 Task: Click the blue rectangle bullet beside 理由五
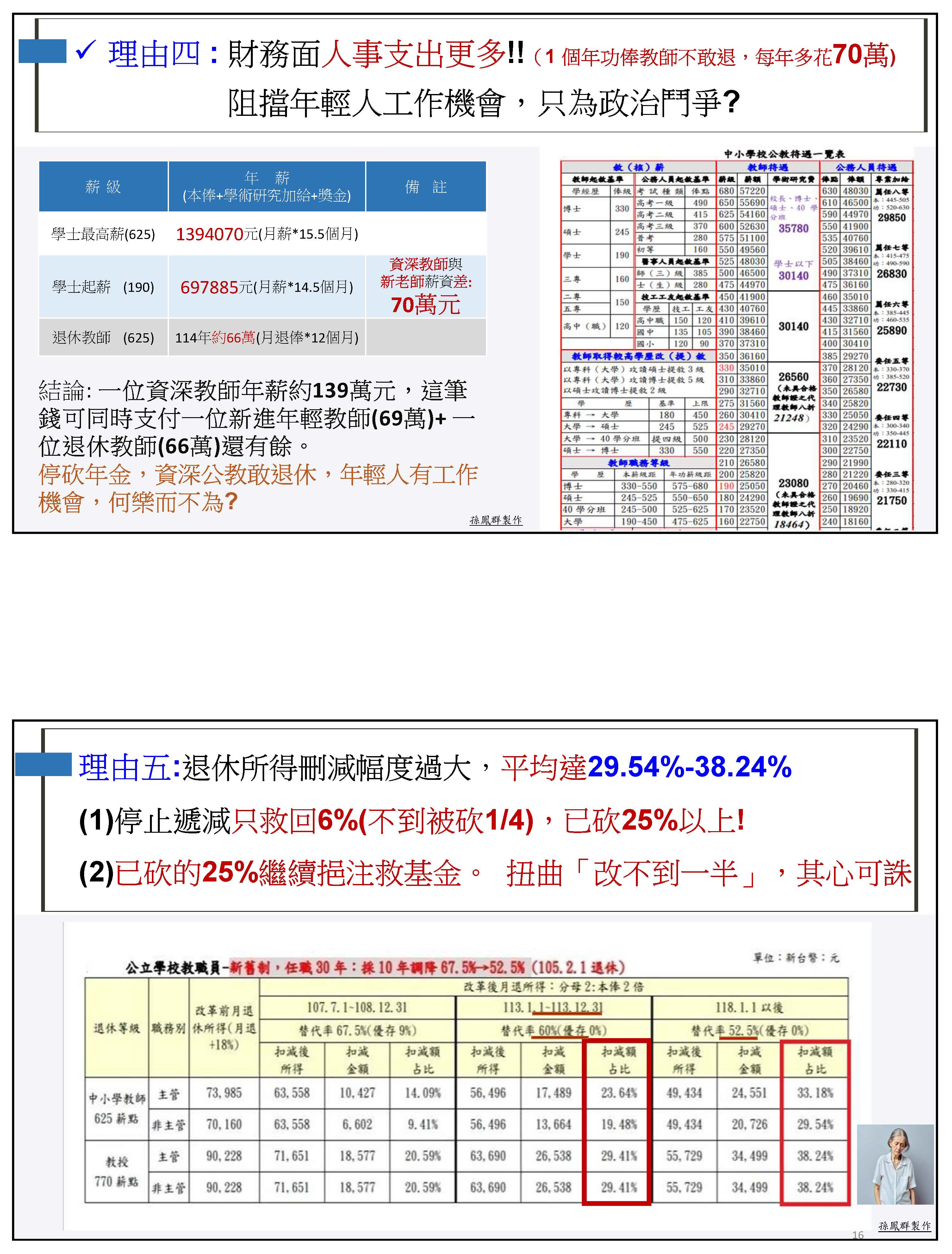coord(43,764)
